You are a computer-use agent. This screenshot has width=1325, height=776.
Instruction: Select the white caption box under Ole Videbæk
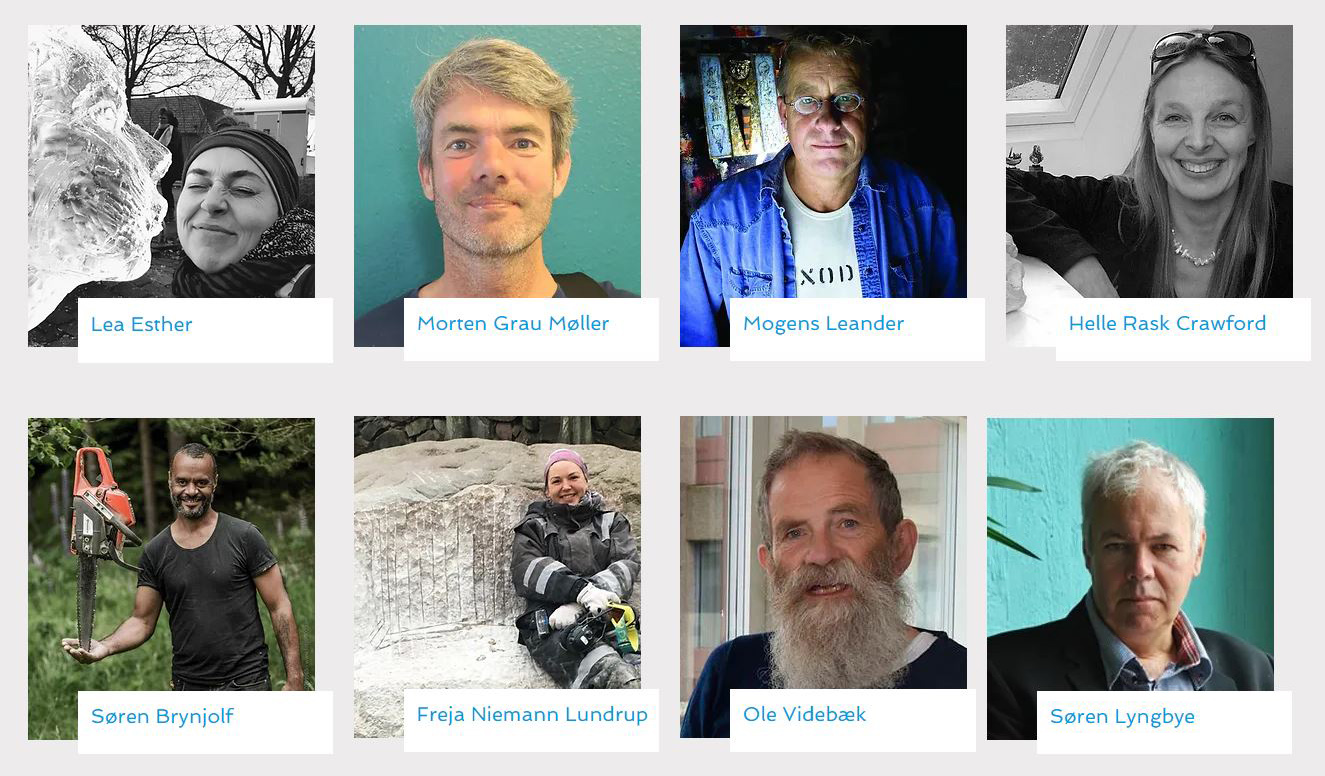click(852, 720)
